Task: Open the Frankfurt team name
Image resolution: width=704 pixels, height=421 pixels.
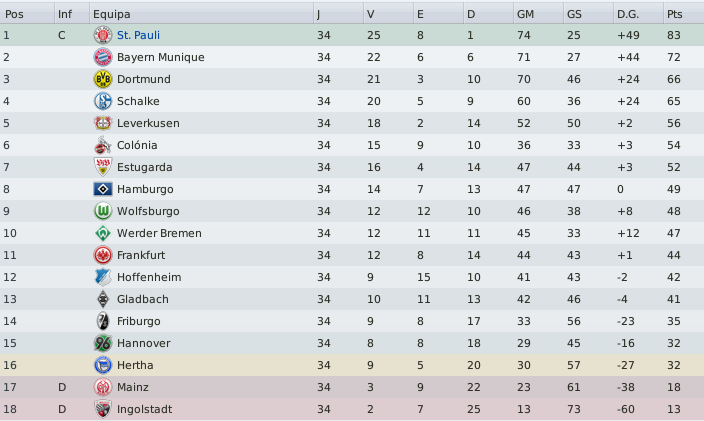Action: [x=142, y=255]
